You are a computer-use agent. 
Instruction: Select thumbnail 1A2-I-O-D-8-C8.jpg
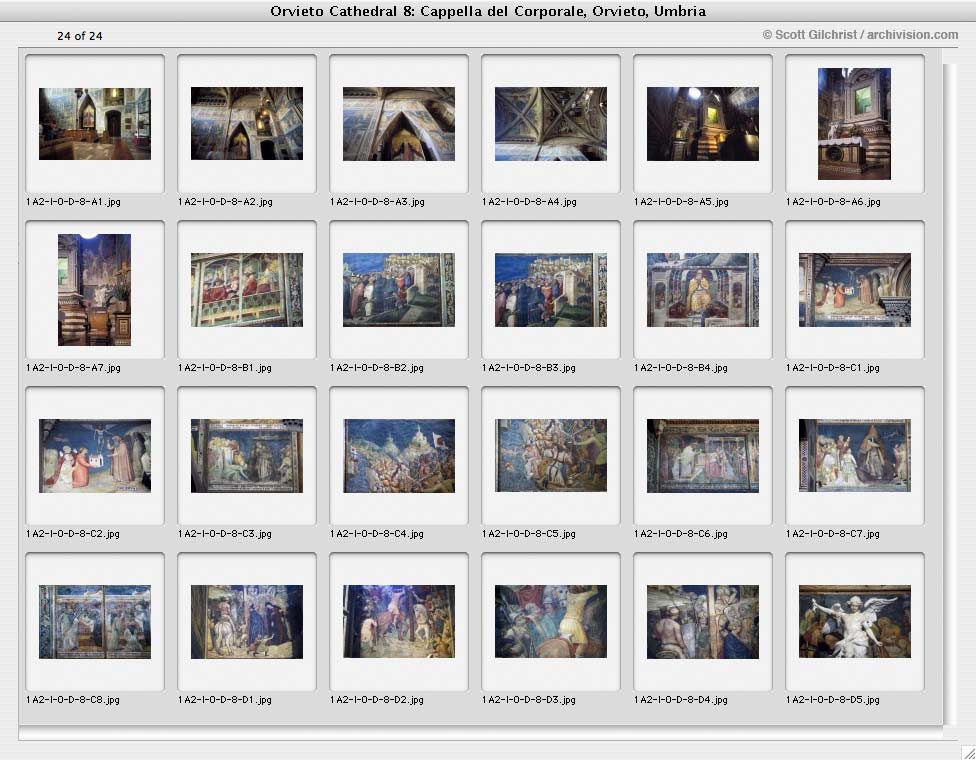coord(95,622)
